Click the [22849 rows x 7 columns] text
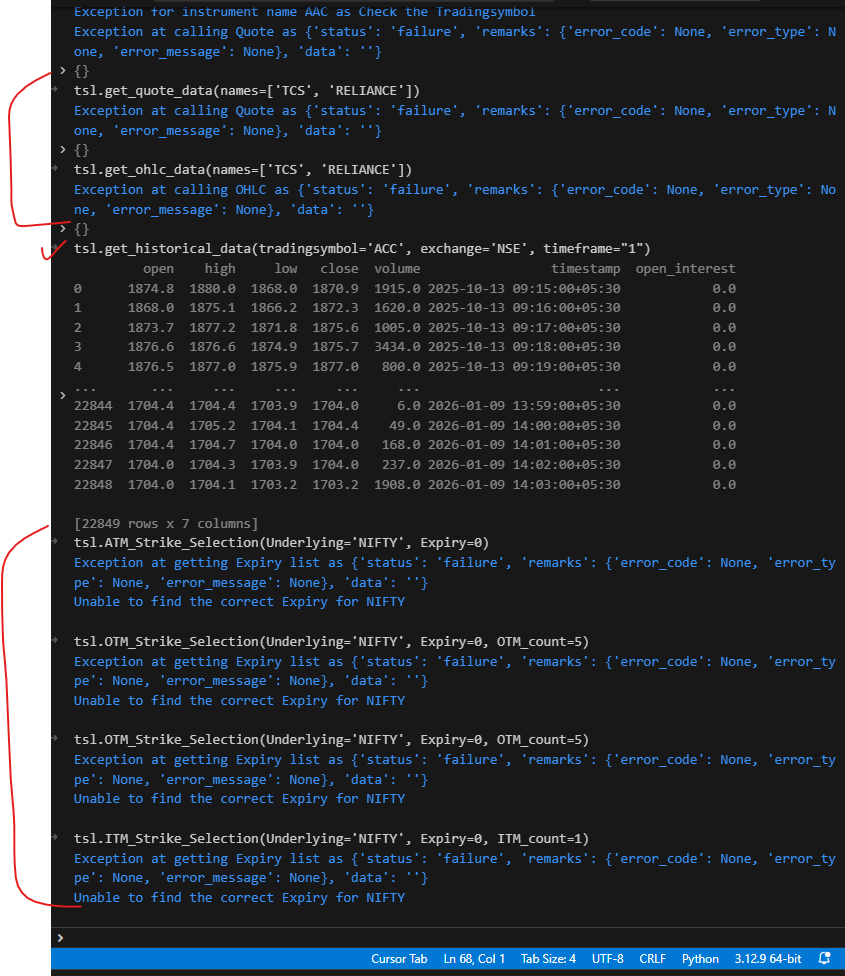845x976 pixels. 166,524
